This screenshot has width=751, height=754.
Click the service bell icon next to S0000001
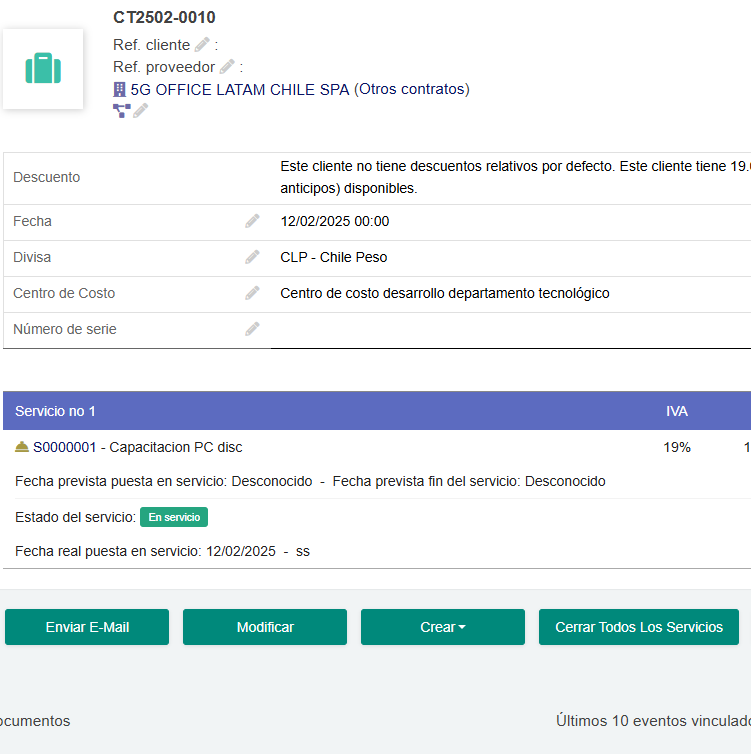click(x=22, y=447)
